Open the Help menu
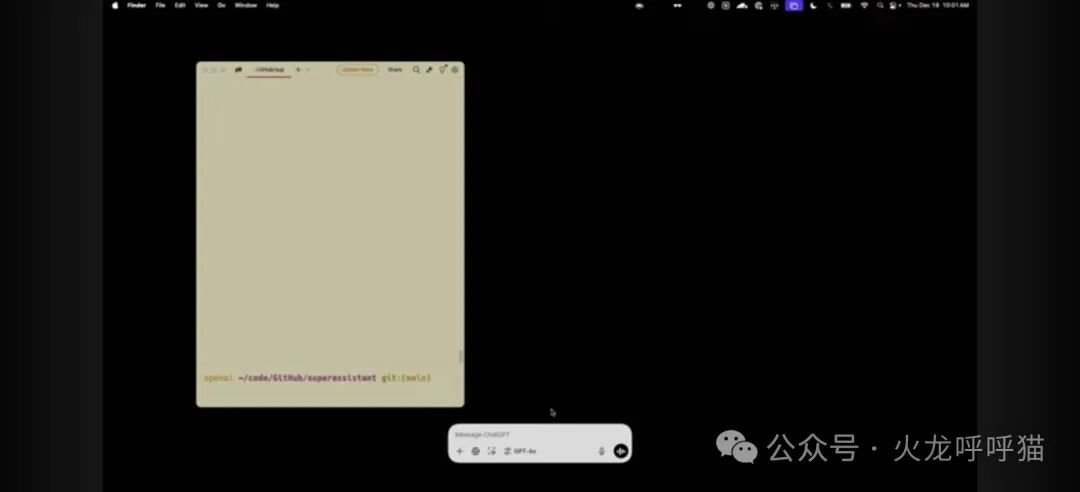The width and height of the screenshot is (1080, 492). 273,5
